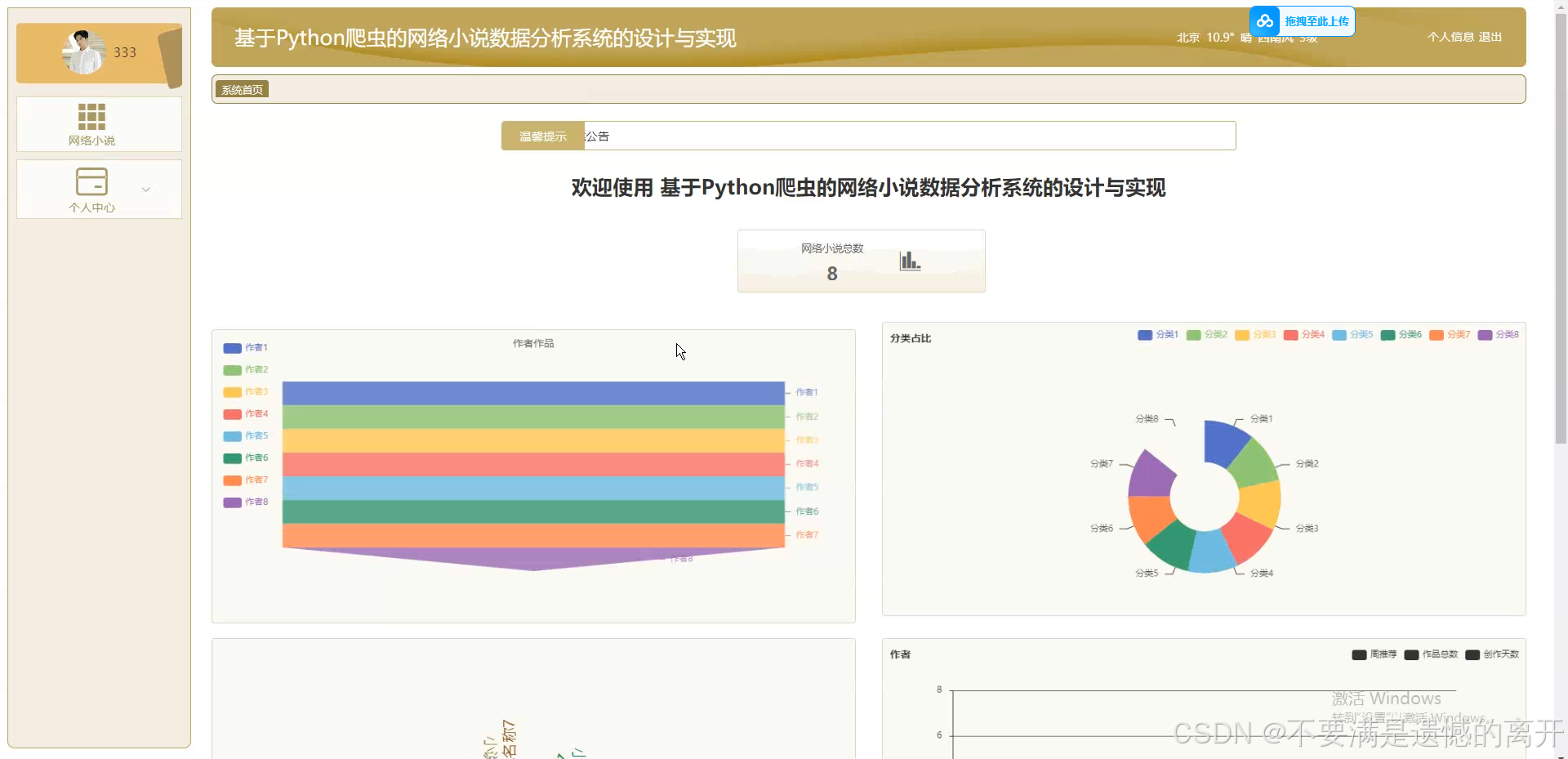Click 退出 to log out
The height and width of the screenshot is (759, 1568).
coord(1490,37)
